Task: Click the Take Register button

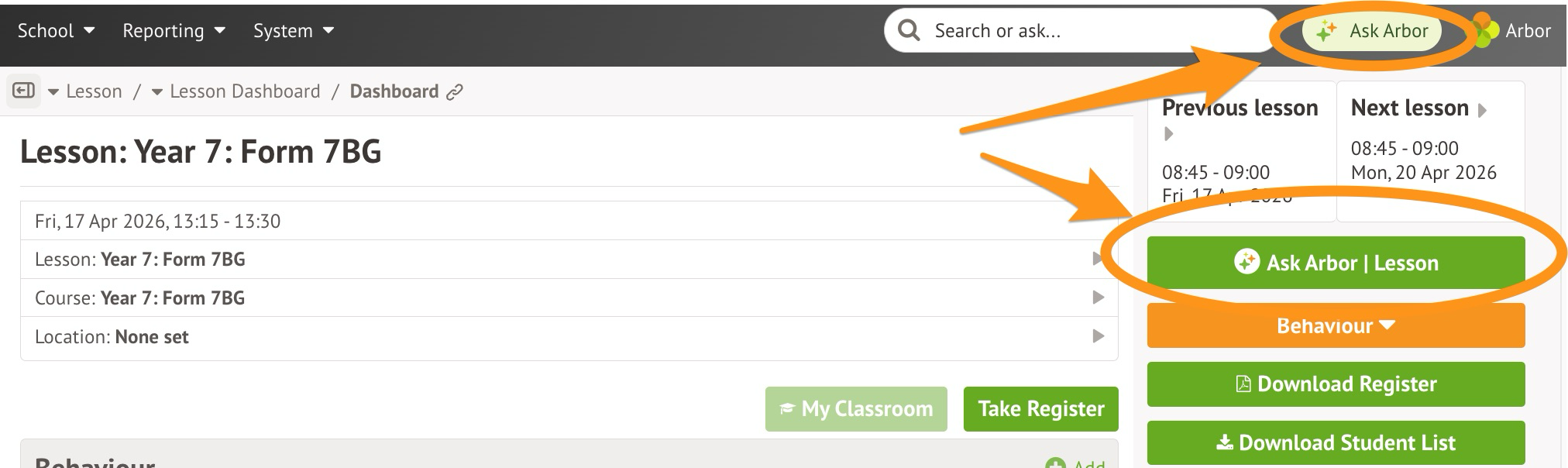Action: 1040,408
